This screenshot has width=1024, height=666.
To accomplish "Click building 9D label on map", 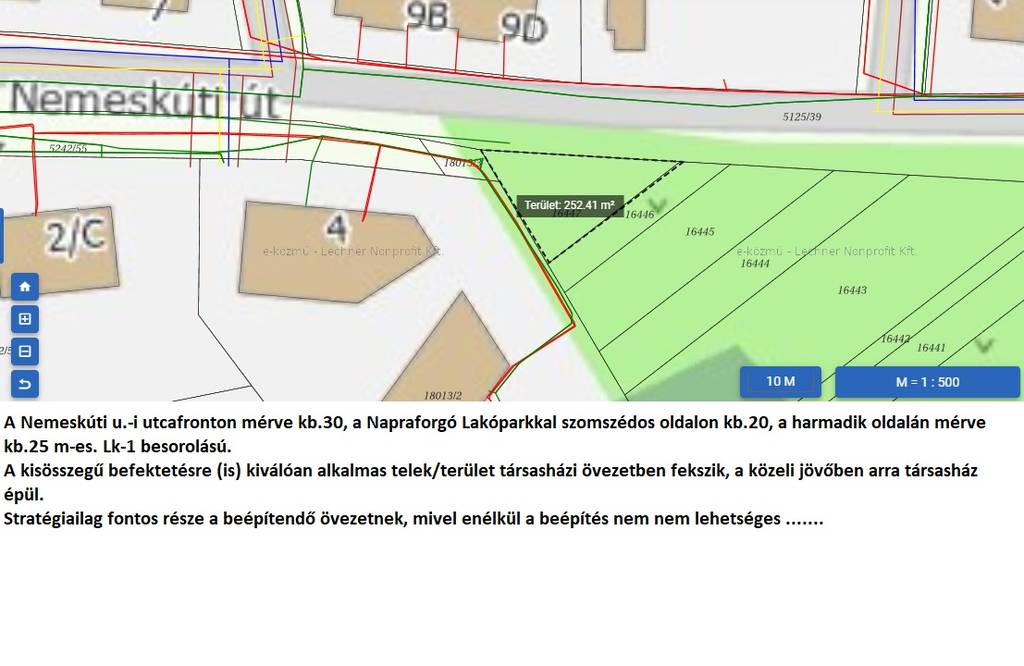I will coord(524,28).
